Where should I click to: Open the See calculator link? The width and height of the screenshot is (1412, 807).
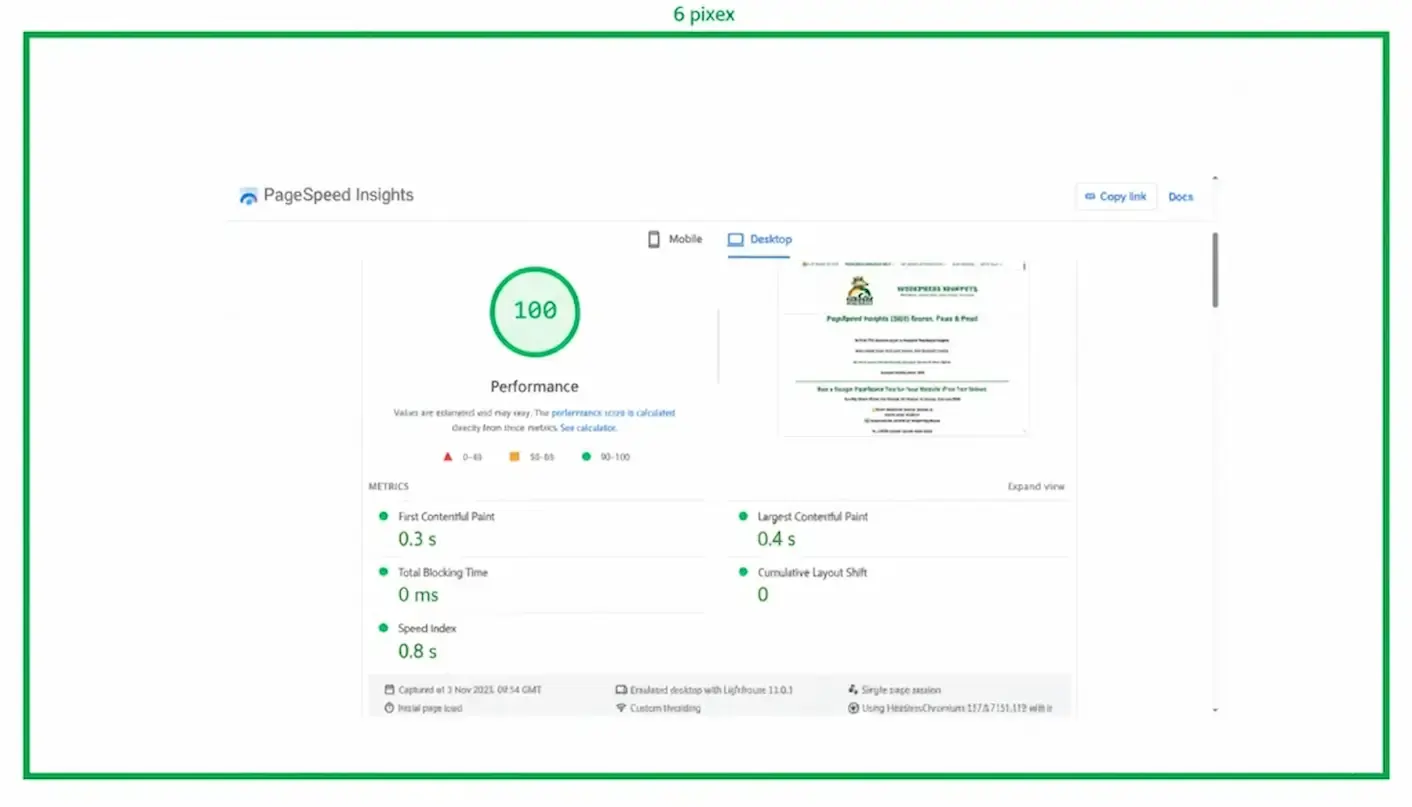click(x=588, y=428)
